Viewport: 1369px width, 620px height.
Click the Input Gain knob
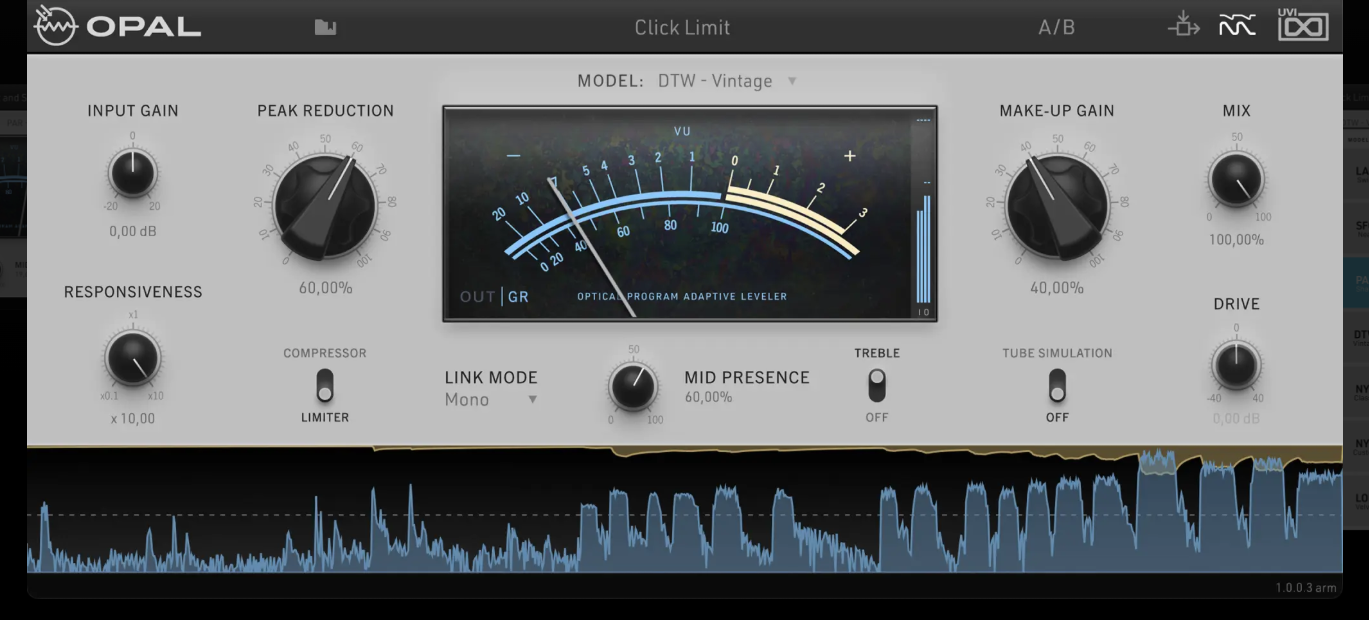point(132,174)
